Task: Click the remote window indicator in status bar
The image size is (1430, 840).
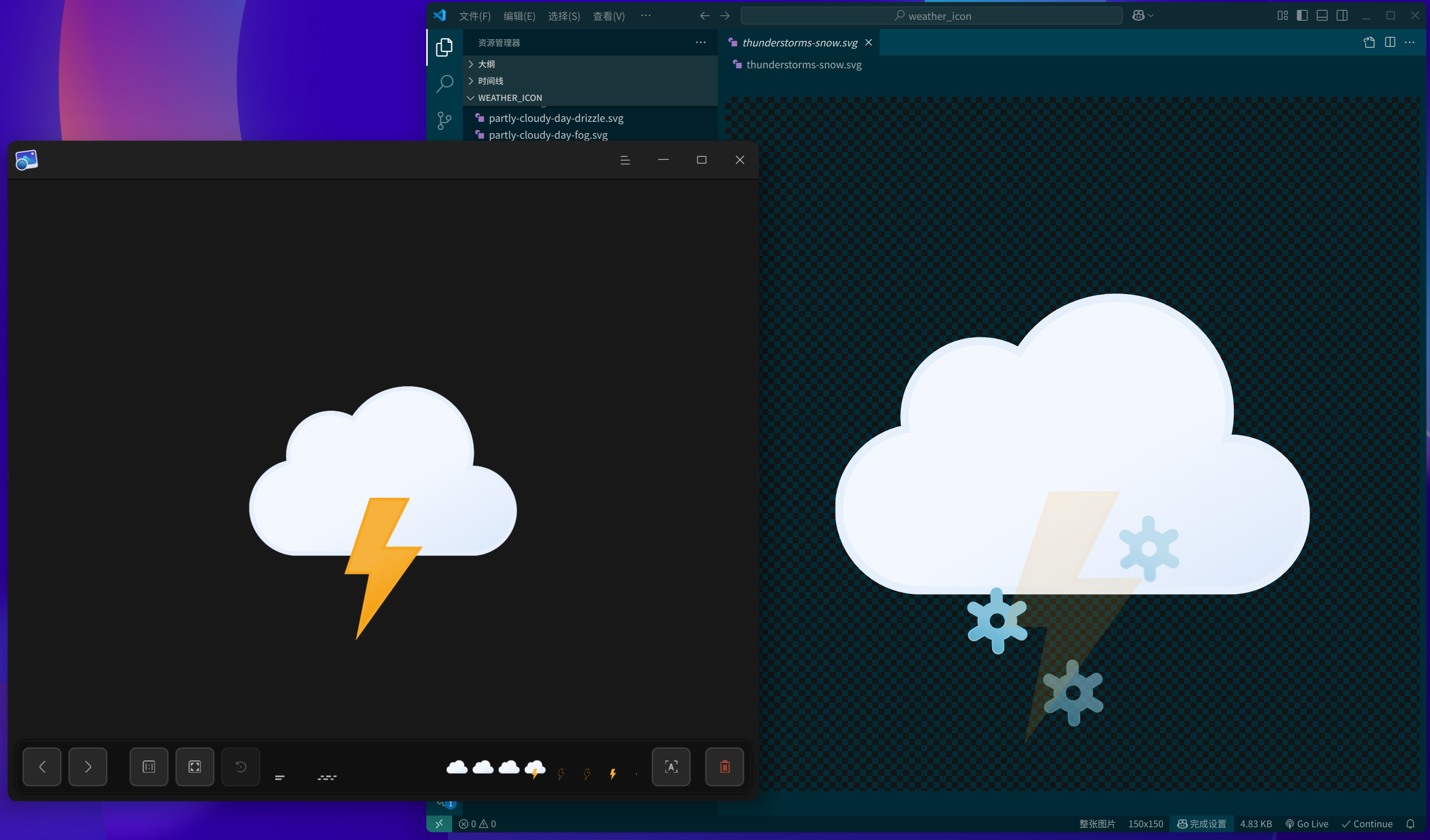Action: [439, 824]
